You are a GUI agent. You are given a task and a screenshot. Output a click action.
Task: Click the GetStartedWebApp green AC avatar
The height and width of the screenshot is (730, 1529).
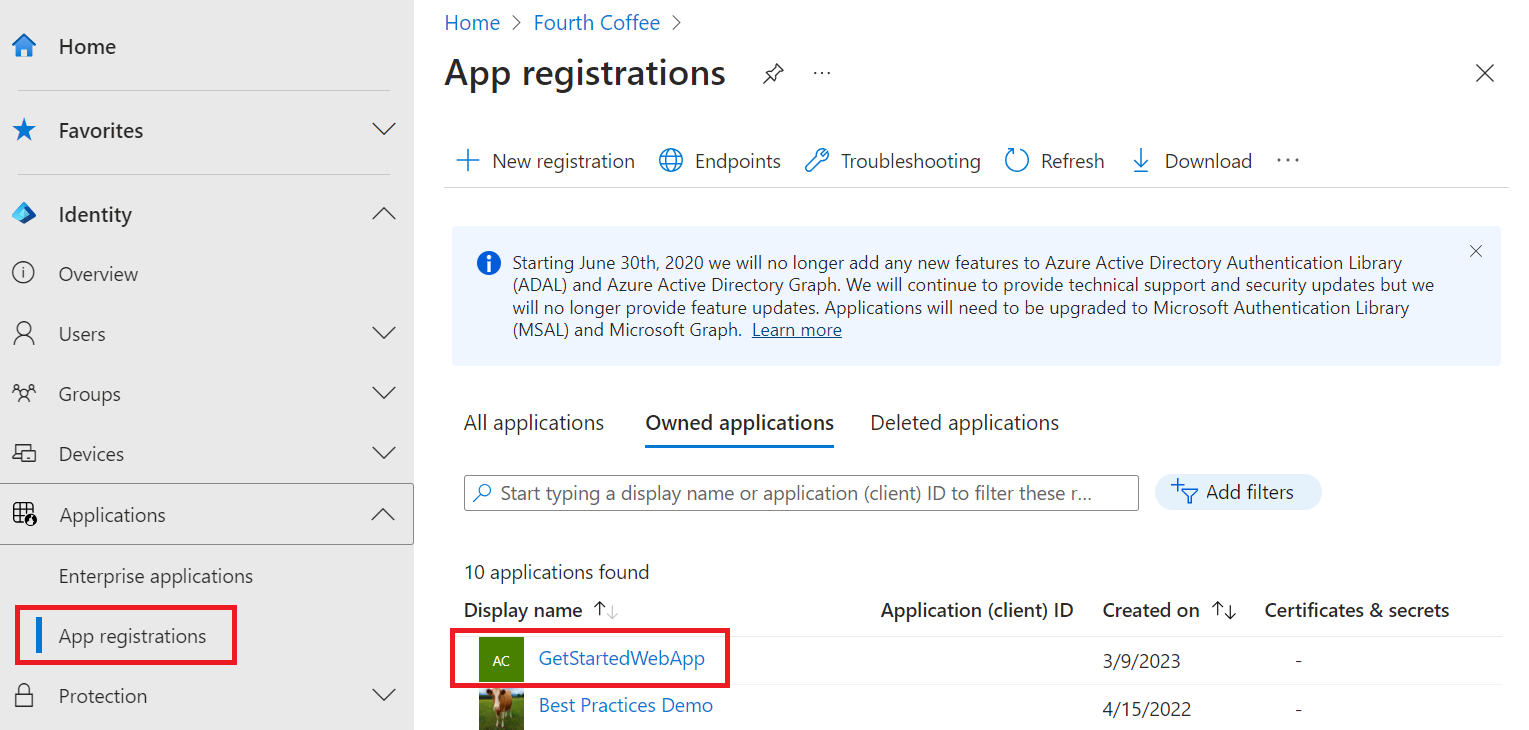click(501, 659)
